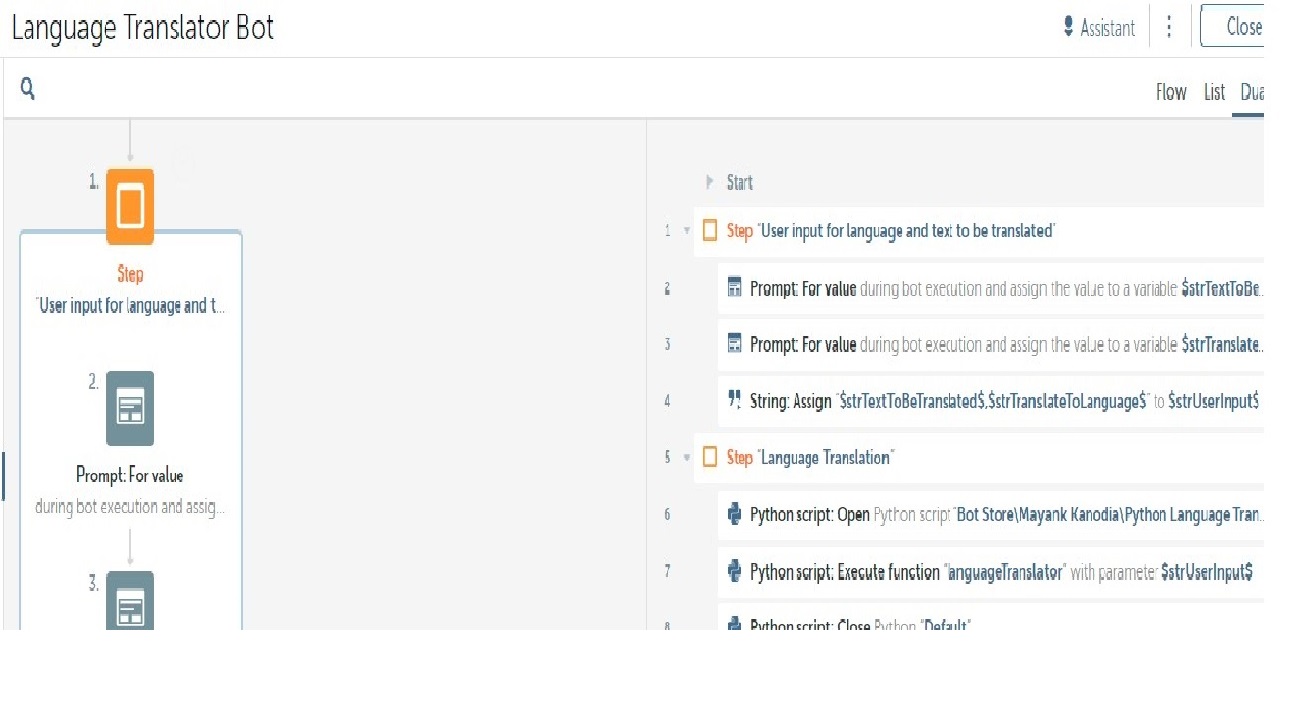Viewport: 1292px width, 726px height.
Task: Click the search magnifier icon
Action: pyautogui.click(x=28, y=90)
